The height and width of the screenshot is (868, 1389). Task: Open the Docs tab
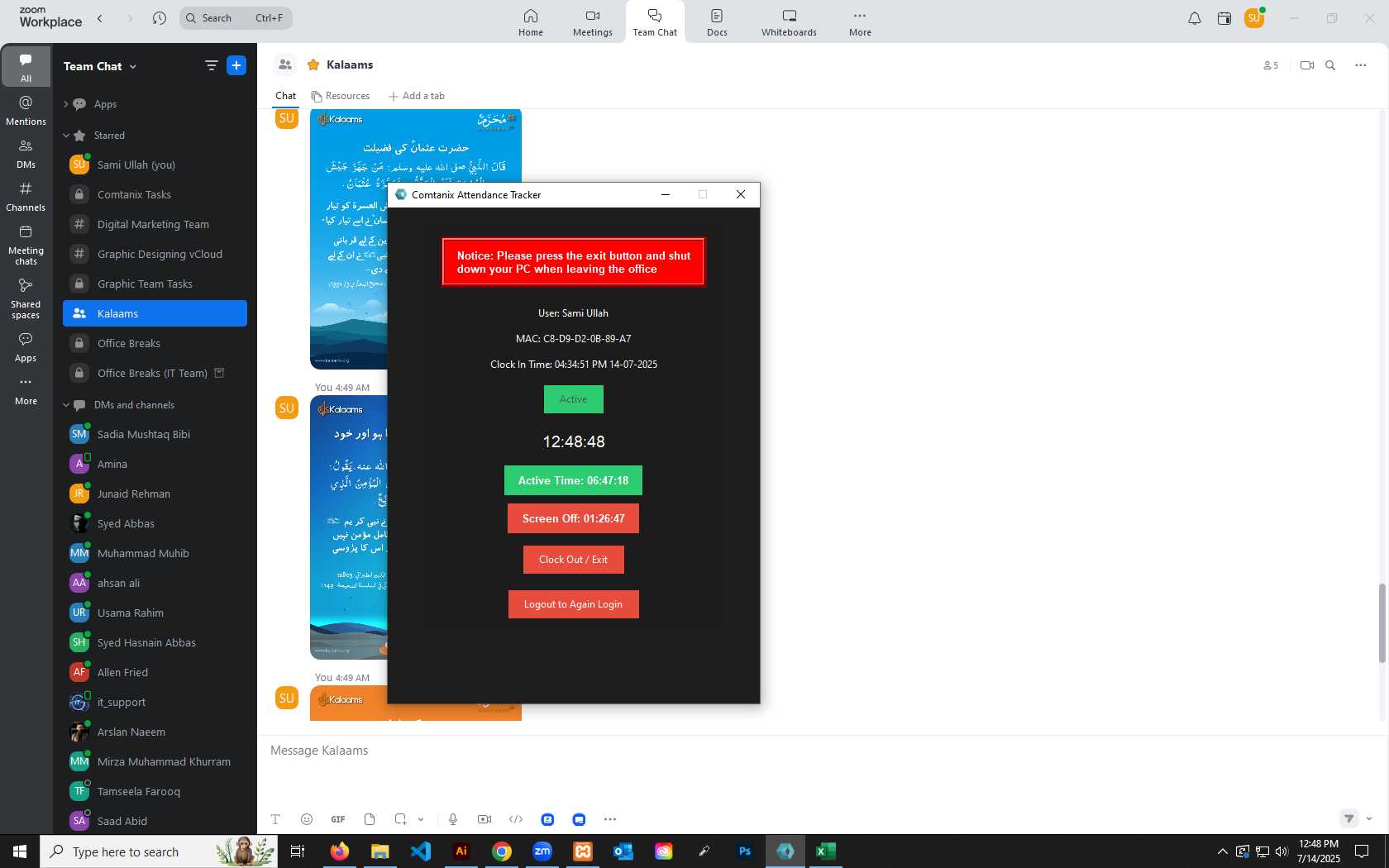point(717,22)
